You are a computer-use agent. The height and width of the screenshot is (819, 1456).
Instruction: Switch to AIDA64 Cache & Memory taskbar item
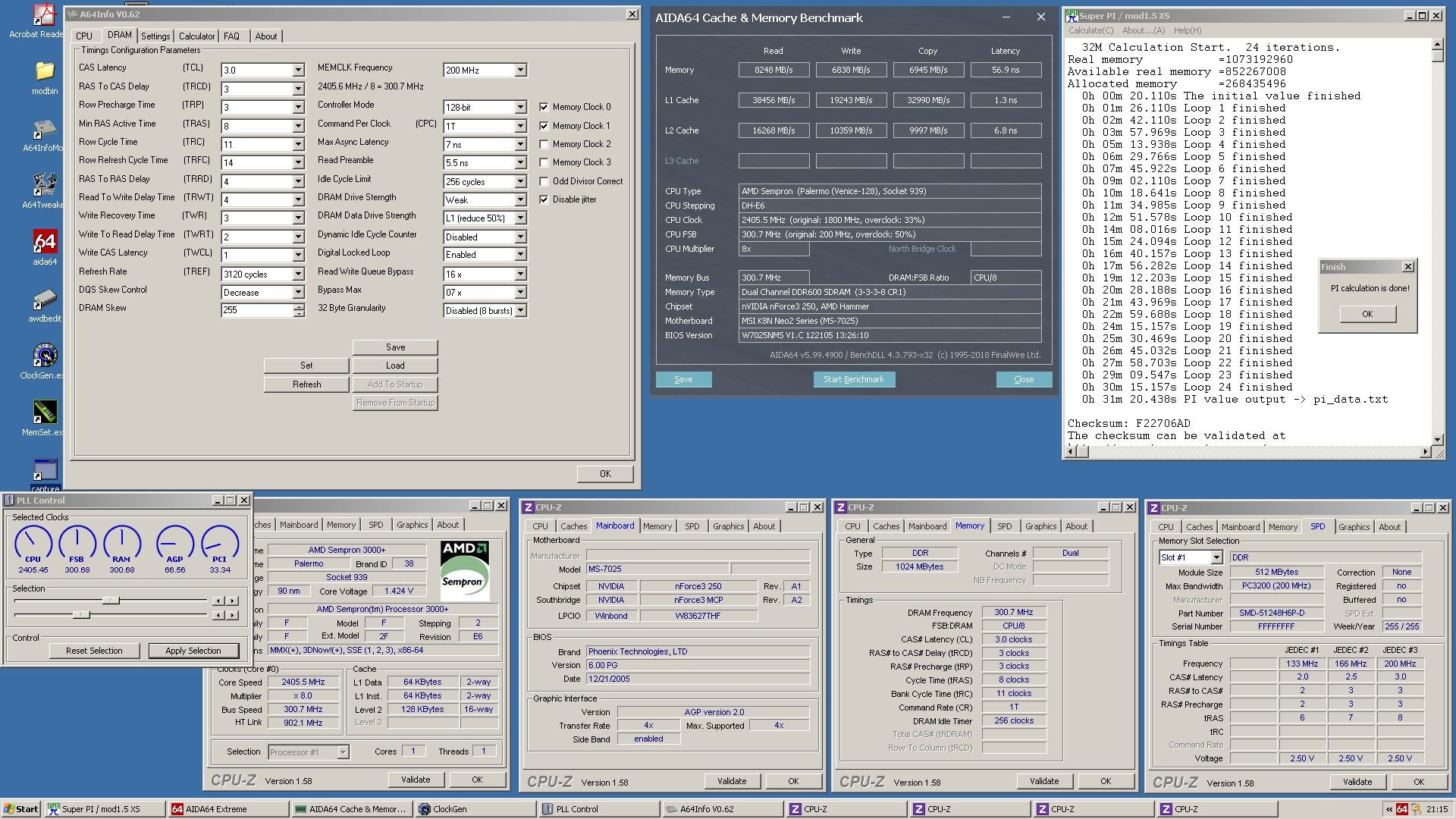coord(352,809)
